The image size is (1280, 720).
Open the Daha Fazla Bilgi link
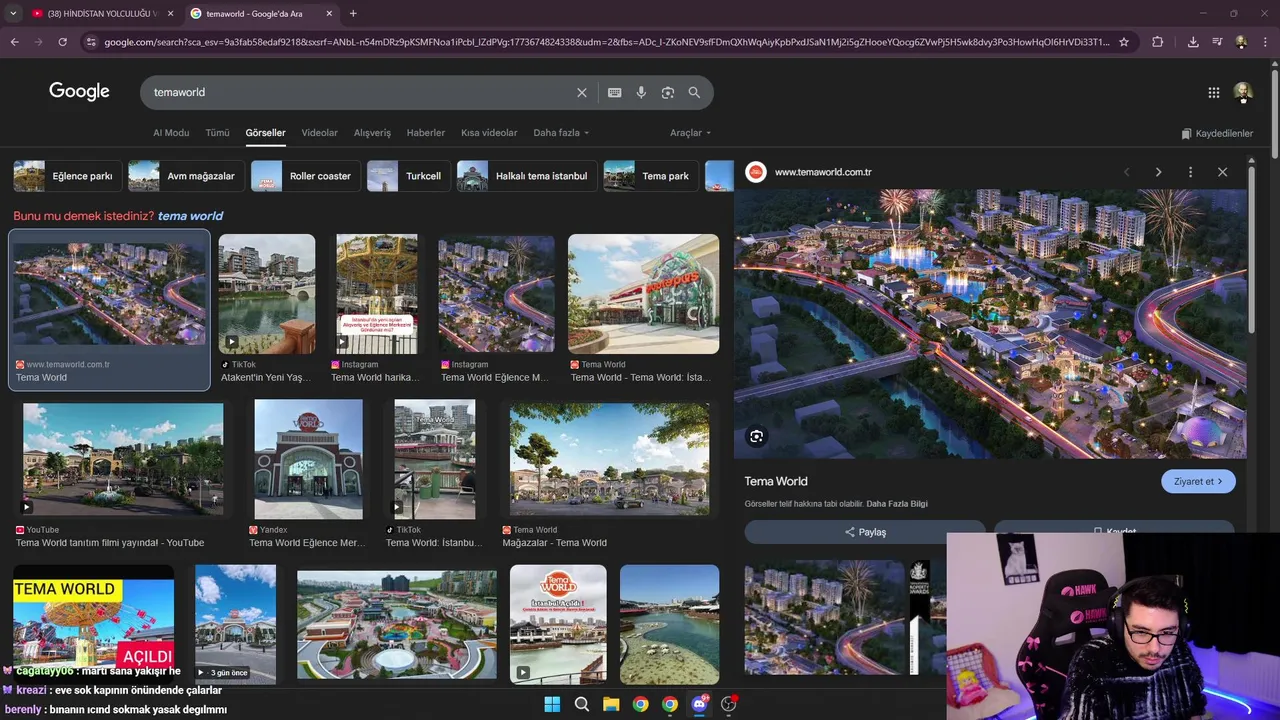(897, 504)
